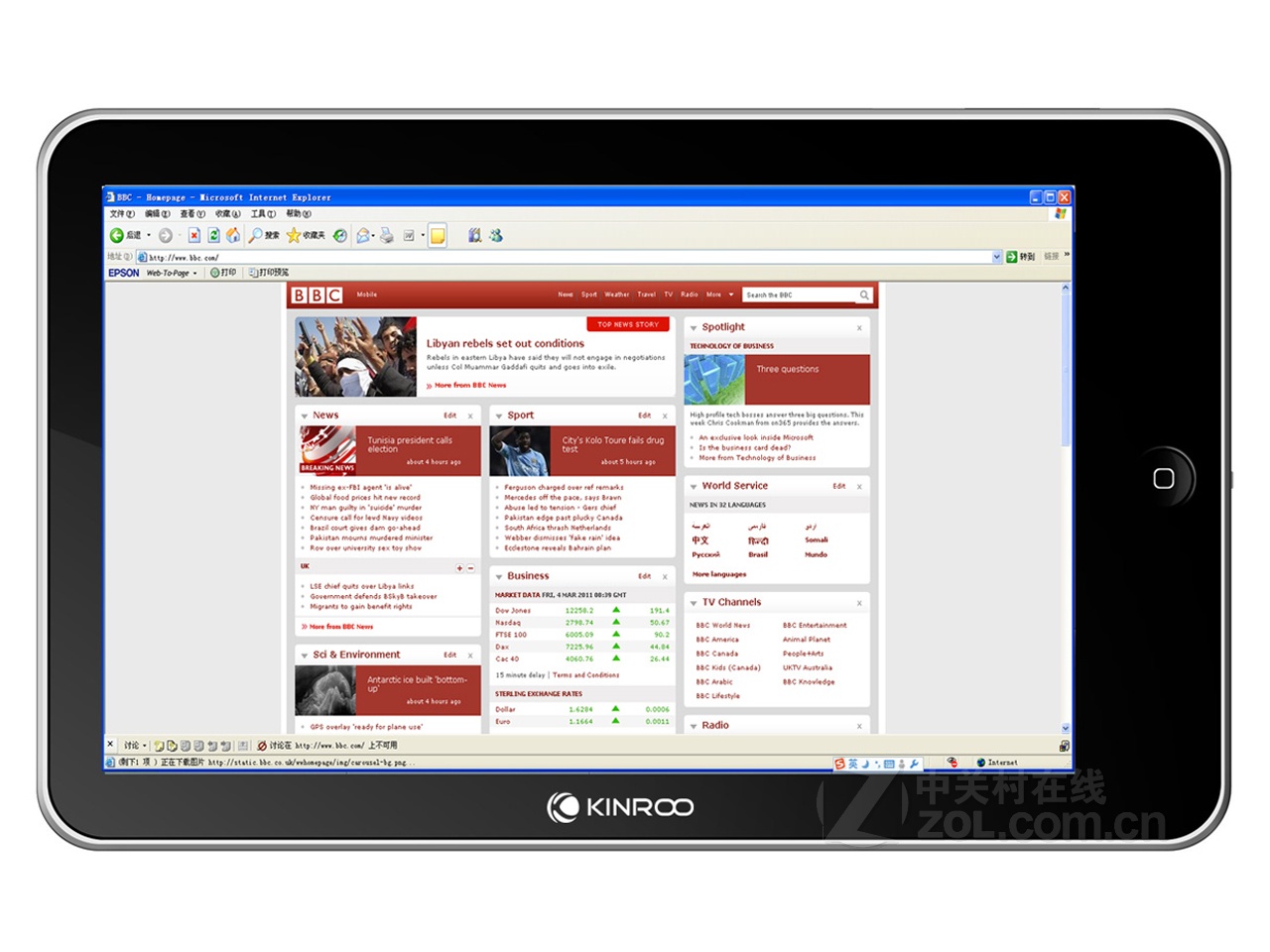Click the red Stop loading icon

(x=194, y=235)
